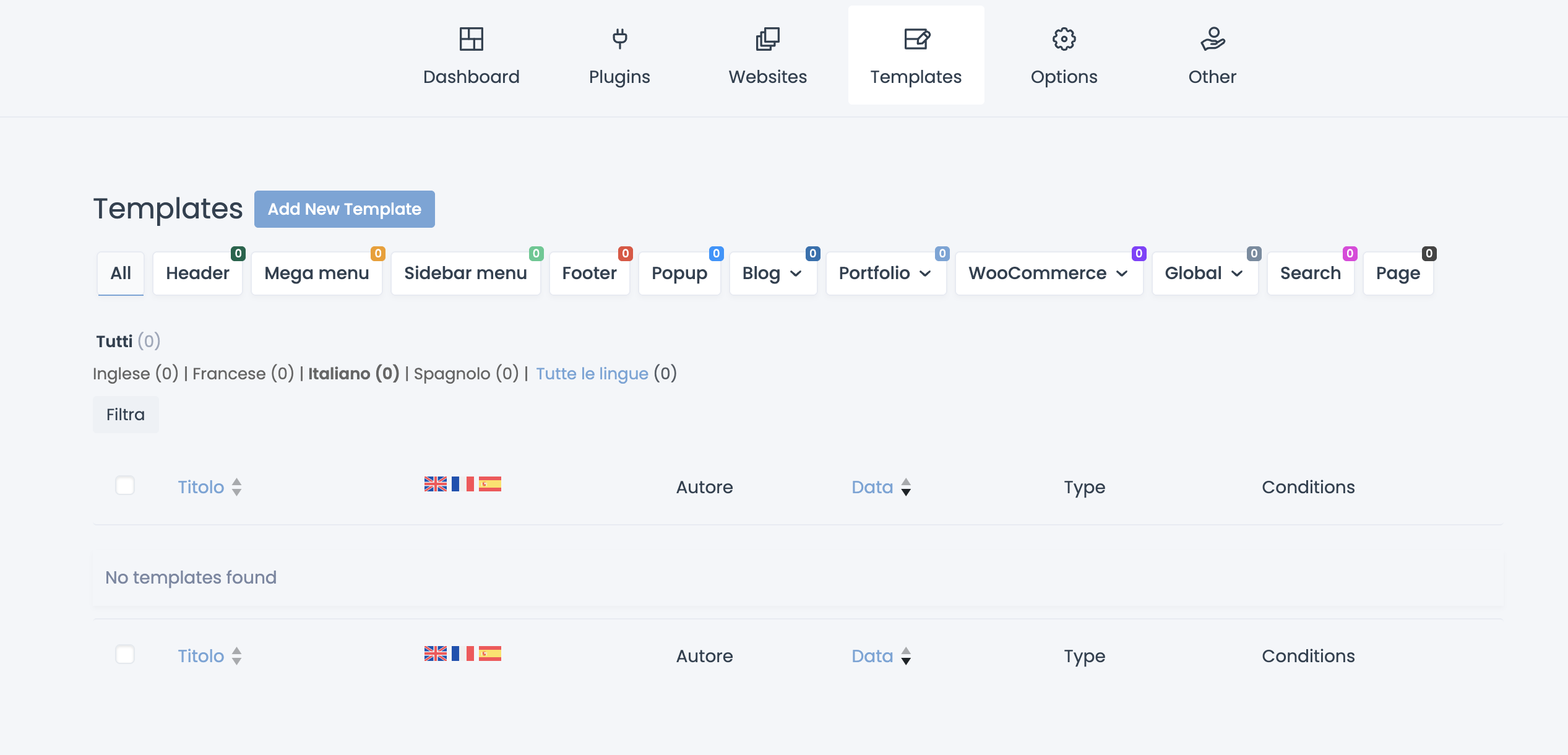Click the Filtra filter button
1568x755 pixels.
click(126, 415)
